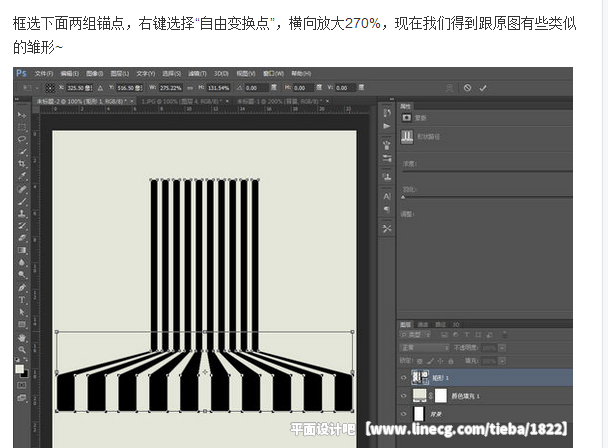Select the Hand tool
The width and height of the screenshot is (608, 448).
[x=22, y=337]
